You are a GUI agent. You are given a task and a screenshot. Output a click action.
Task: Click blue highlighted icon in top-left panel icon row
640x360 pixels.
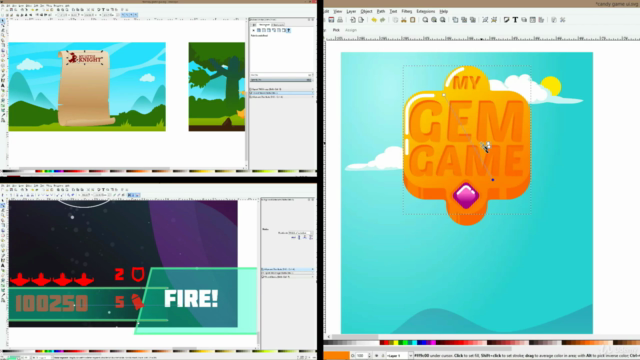289,30
